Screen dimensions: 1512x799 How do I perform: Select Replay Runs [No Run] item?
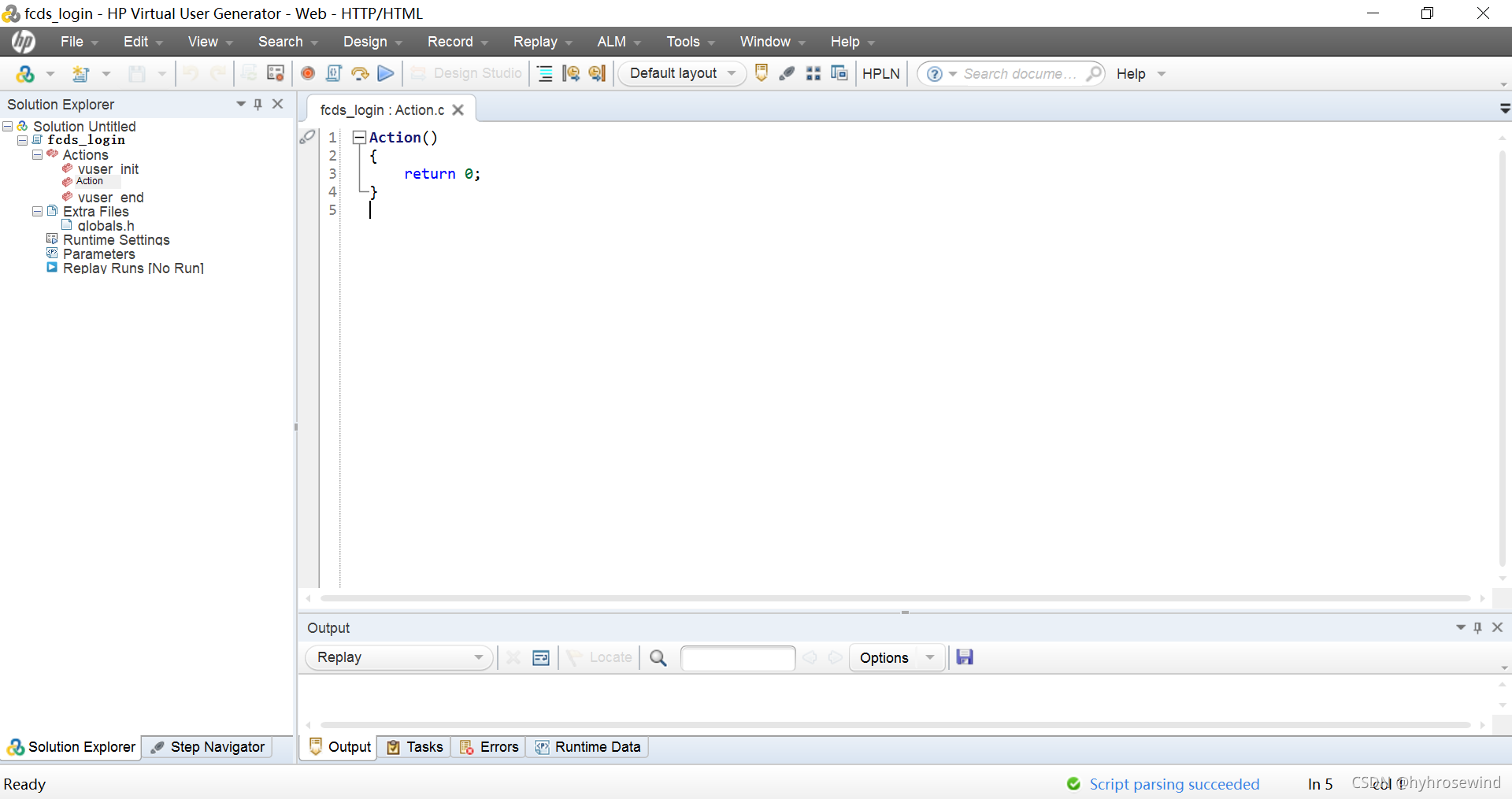pos(133,268)
